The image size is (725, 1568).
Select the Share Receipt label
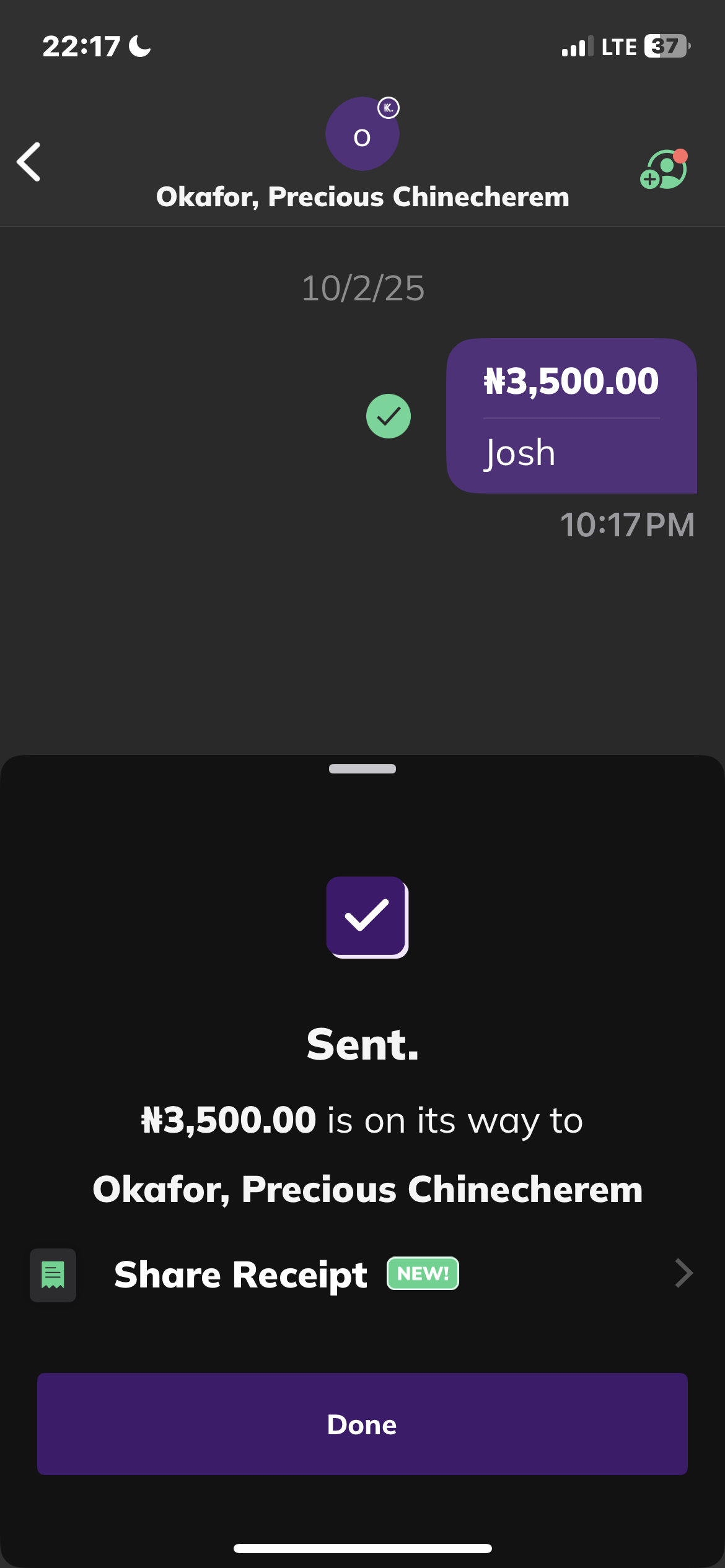(x=240, y=1274)
